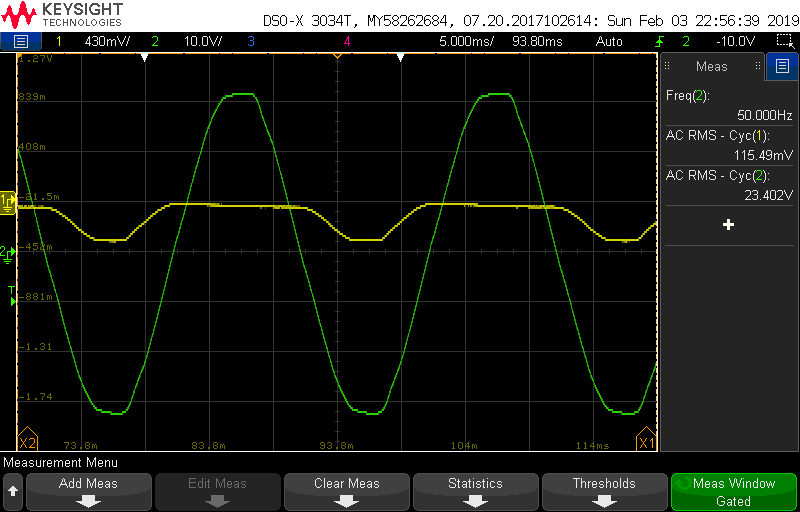Select the channel 1 ground marker
Image resolution: width=800 pixels, height=512 pixels.
(x=8, y=202)
